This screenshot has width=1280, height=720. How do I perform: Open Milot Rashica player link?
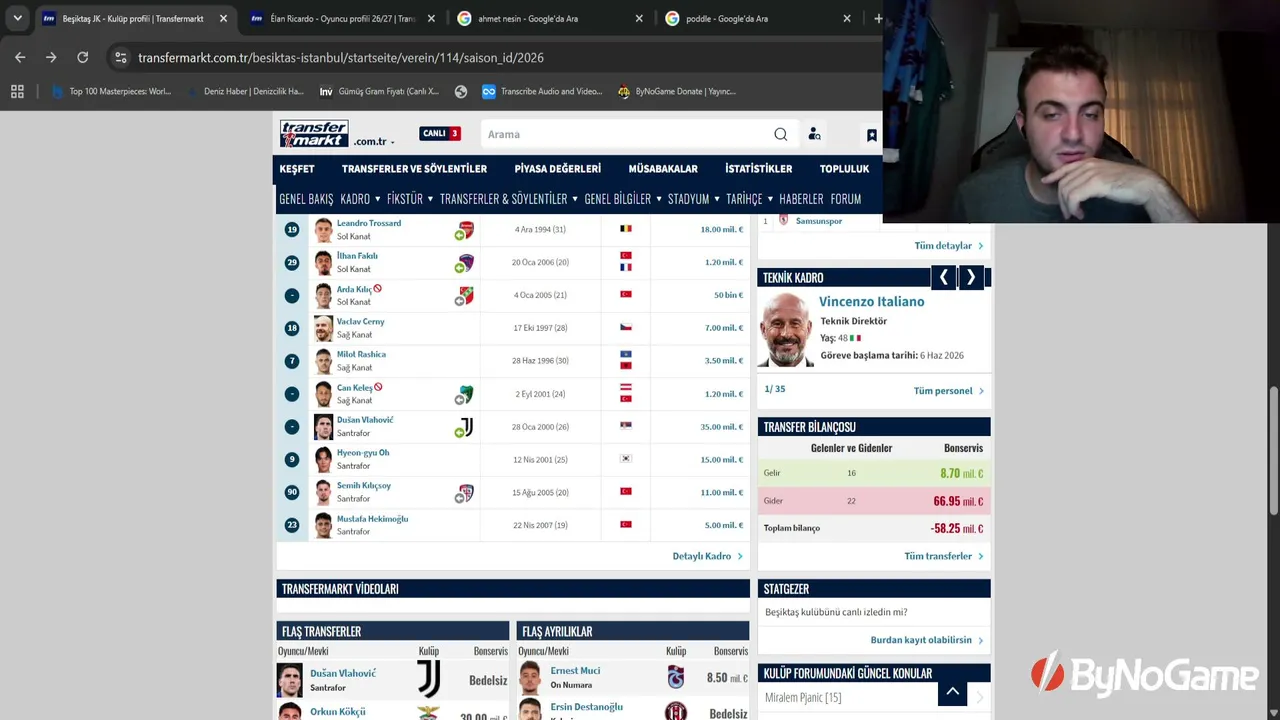tap(361, 354)
